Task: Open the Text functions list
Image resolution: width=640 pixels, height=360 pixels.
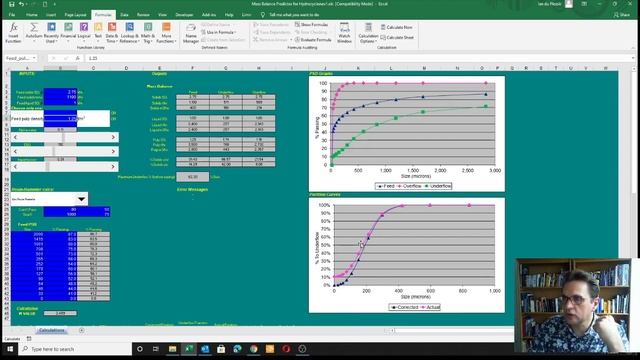Action: [98, 33]
